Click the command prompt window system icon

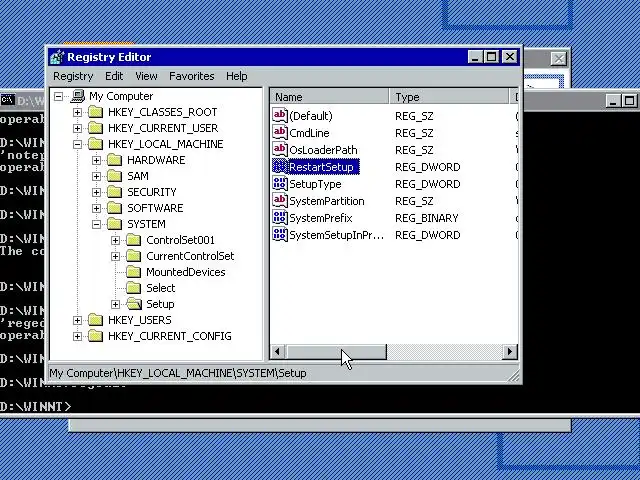point(7,100)
